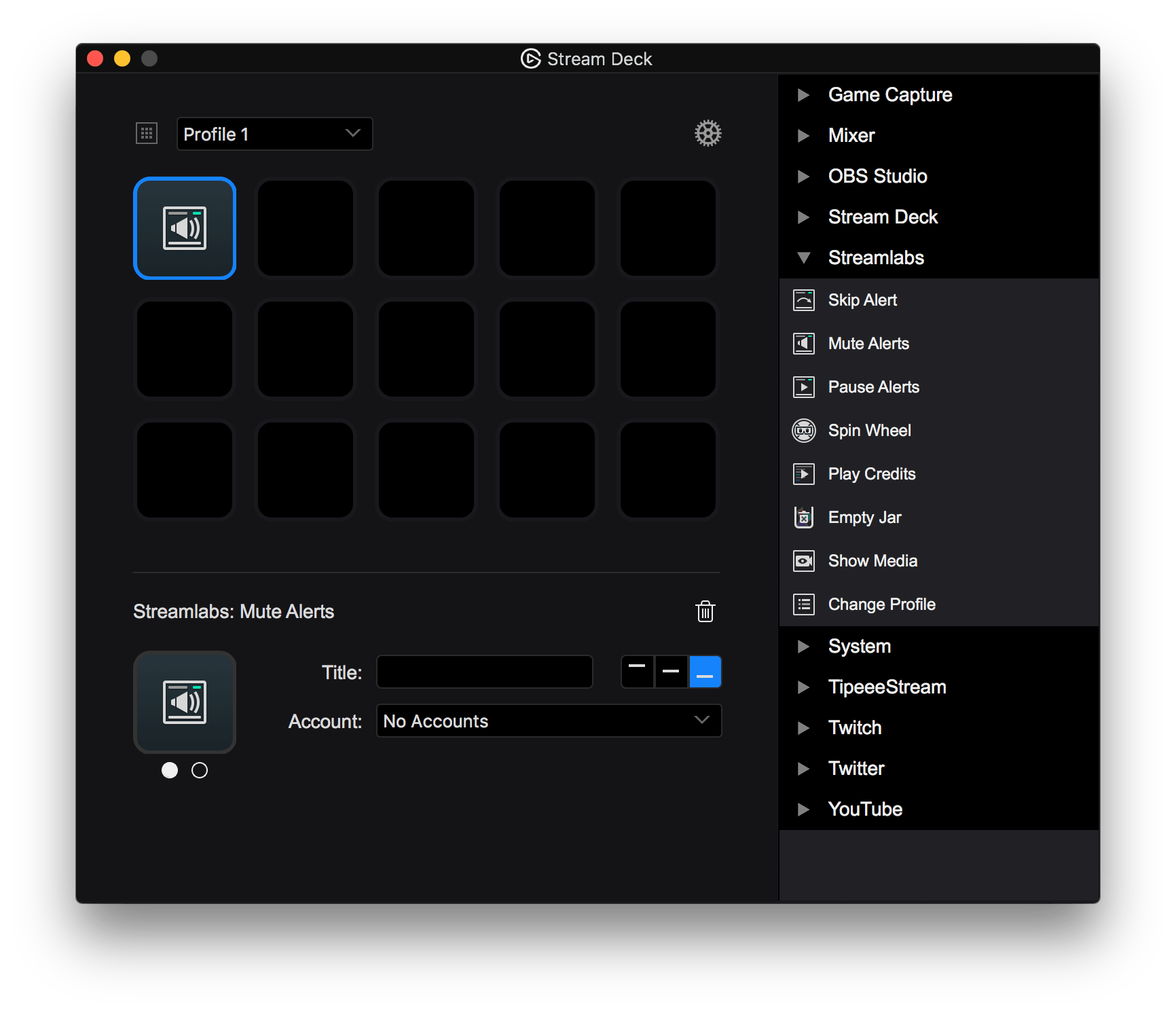1176x1012 pixels.
Task: Select the Play Credits action icon
Action: point(804,473)
